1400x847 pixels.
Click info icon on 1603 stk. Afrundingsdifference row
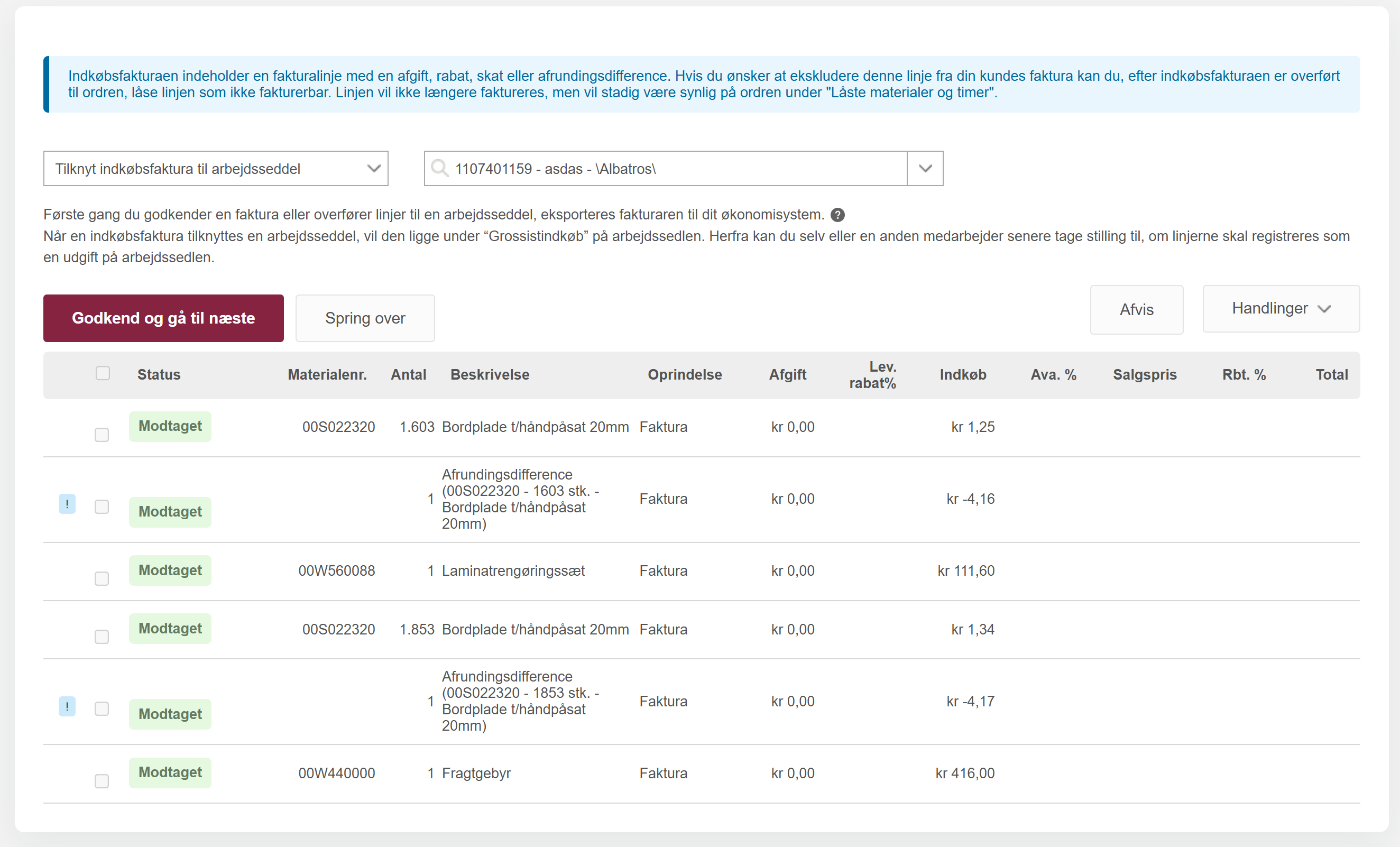click(67, 504)
